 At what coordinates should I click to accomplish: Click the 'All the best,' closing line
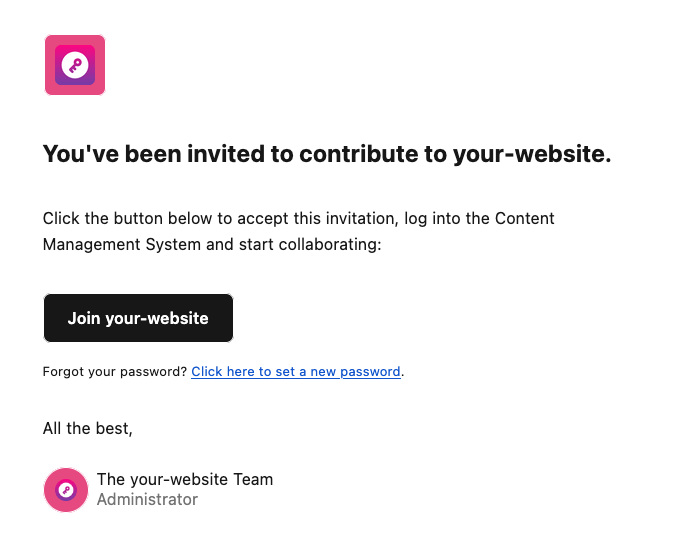click(88, 428)
